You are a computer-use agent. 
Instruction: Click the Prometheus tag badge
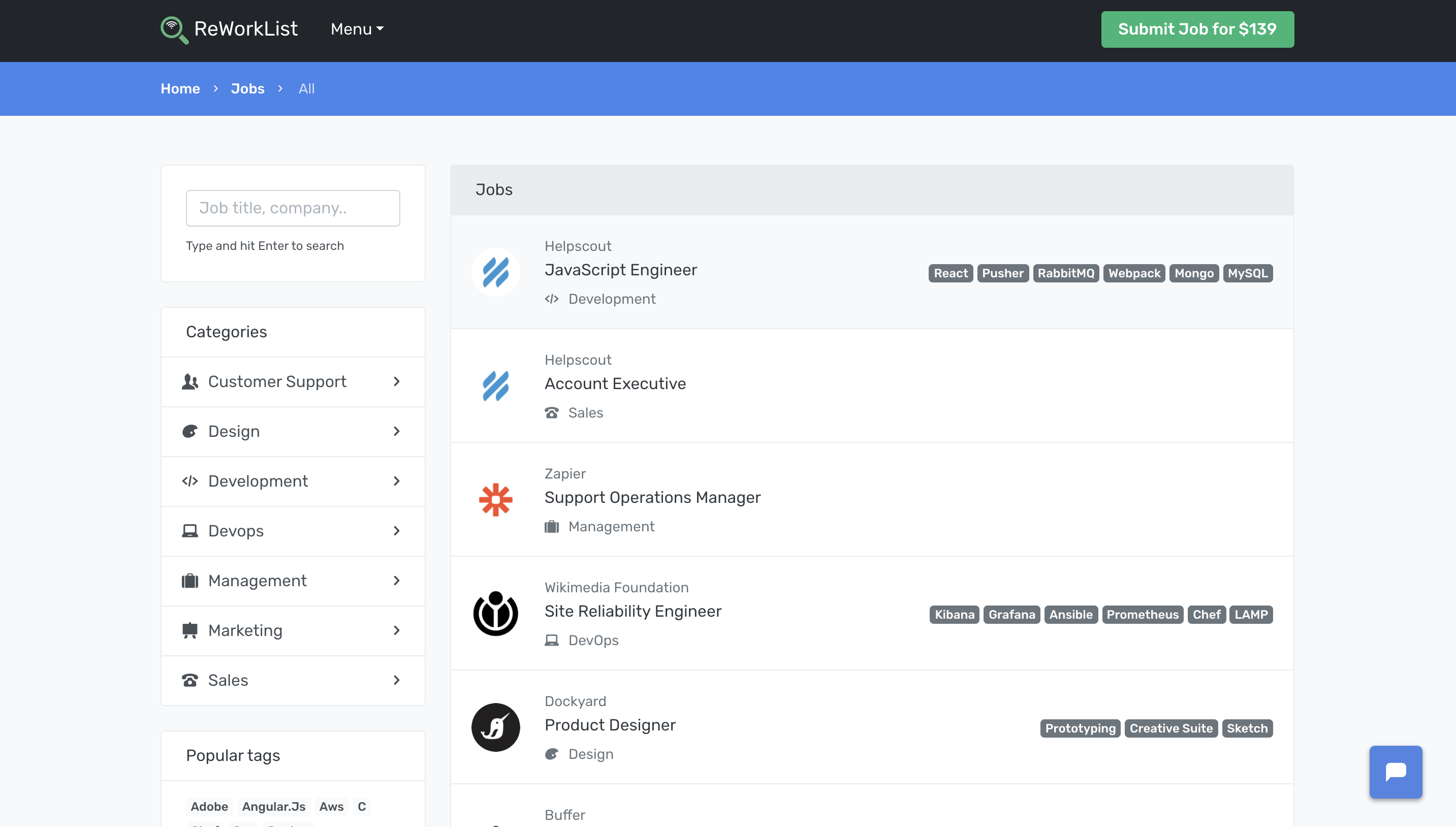(x=1142, y=615)
